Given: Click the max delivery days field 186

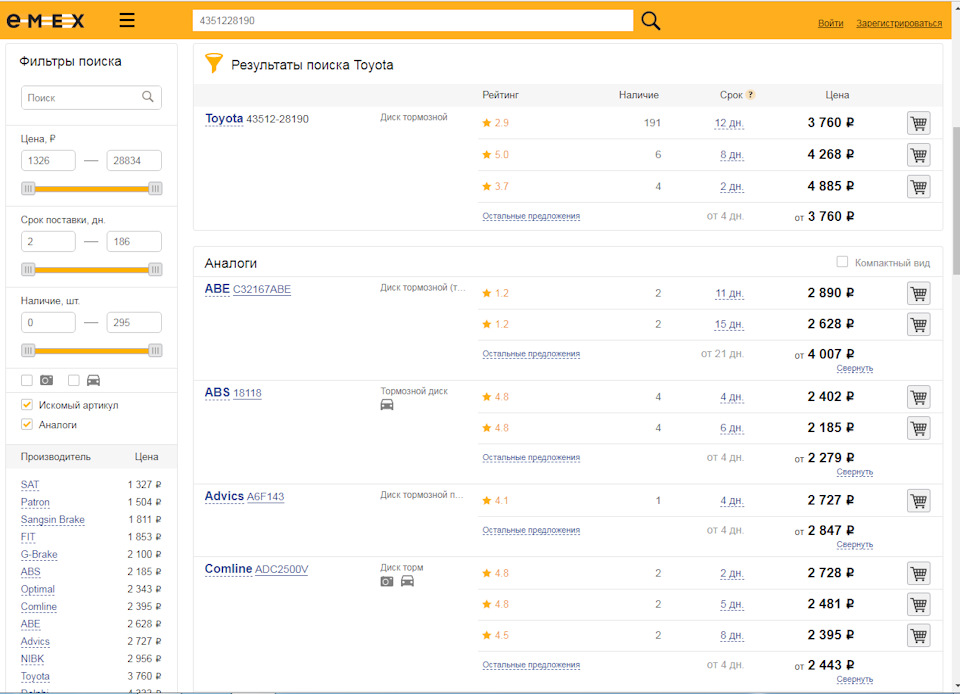Looking at the screenshot, I should [x=134, y=241].
